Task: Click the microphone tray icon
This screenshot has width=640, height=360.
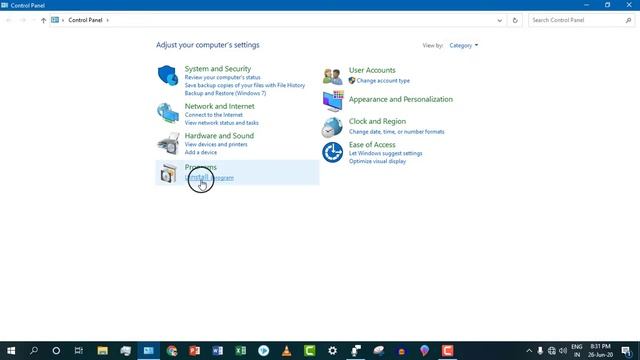Action: click(x=540, y=351)
